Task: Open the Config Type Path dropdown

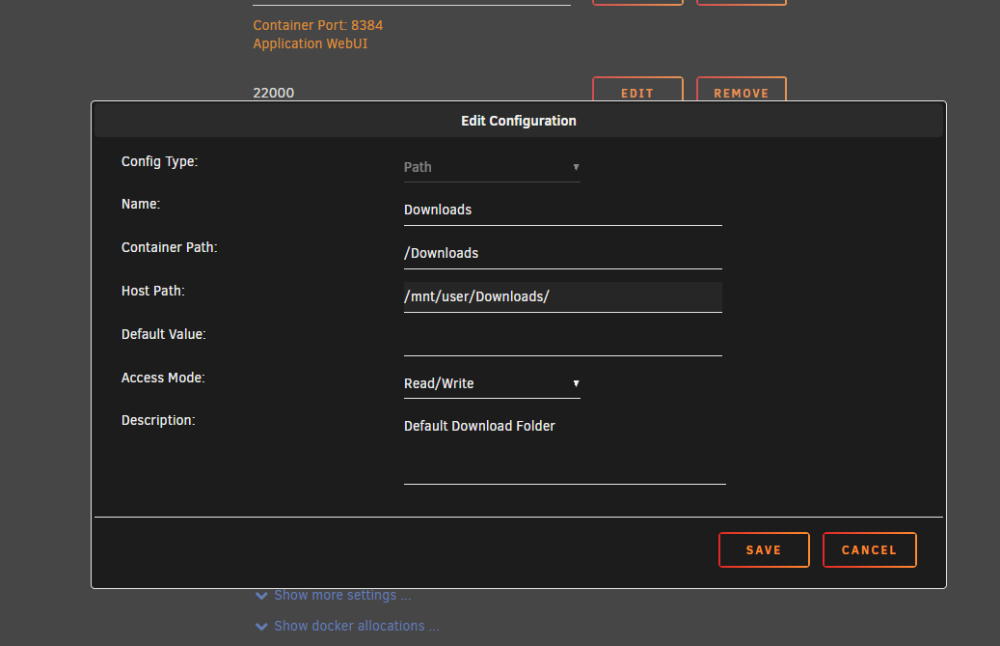Action: pos(492,167)
